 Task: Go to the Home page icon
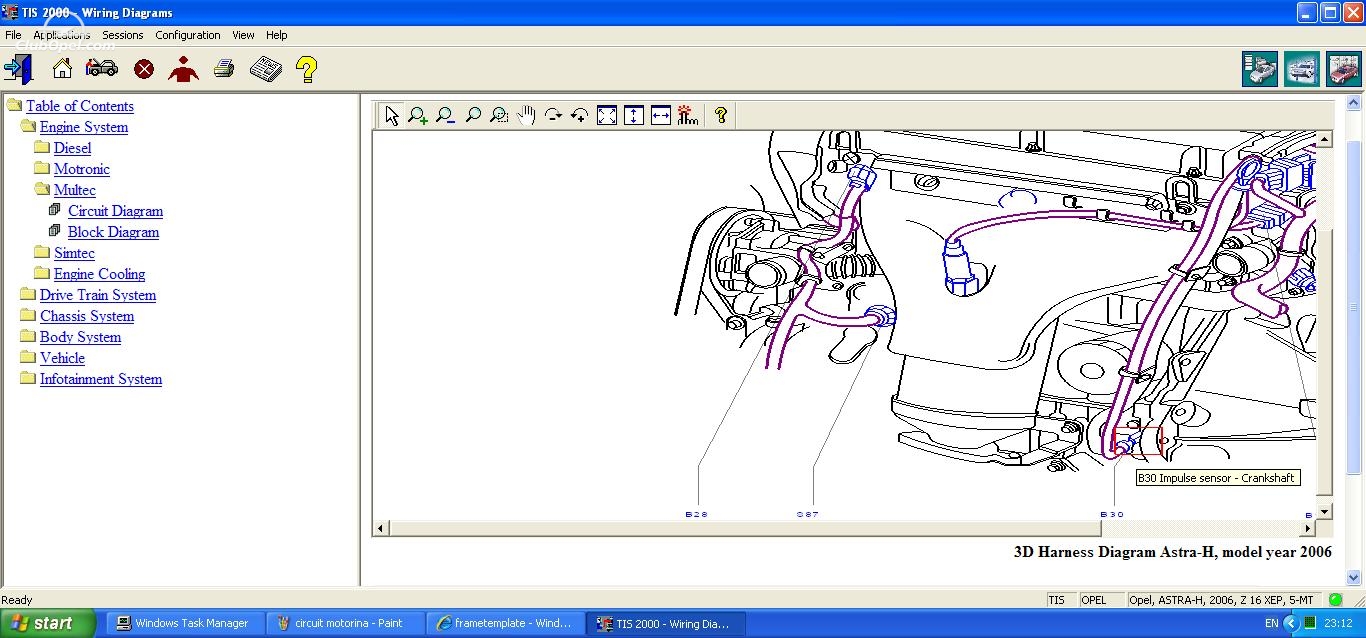click(x=62, y=69)
